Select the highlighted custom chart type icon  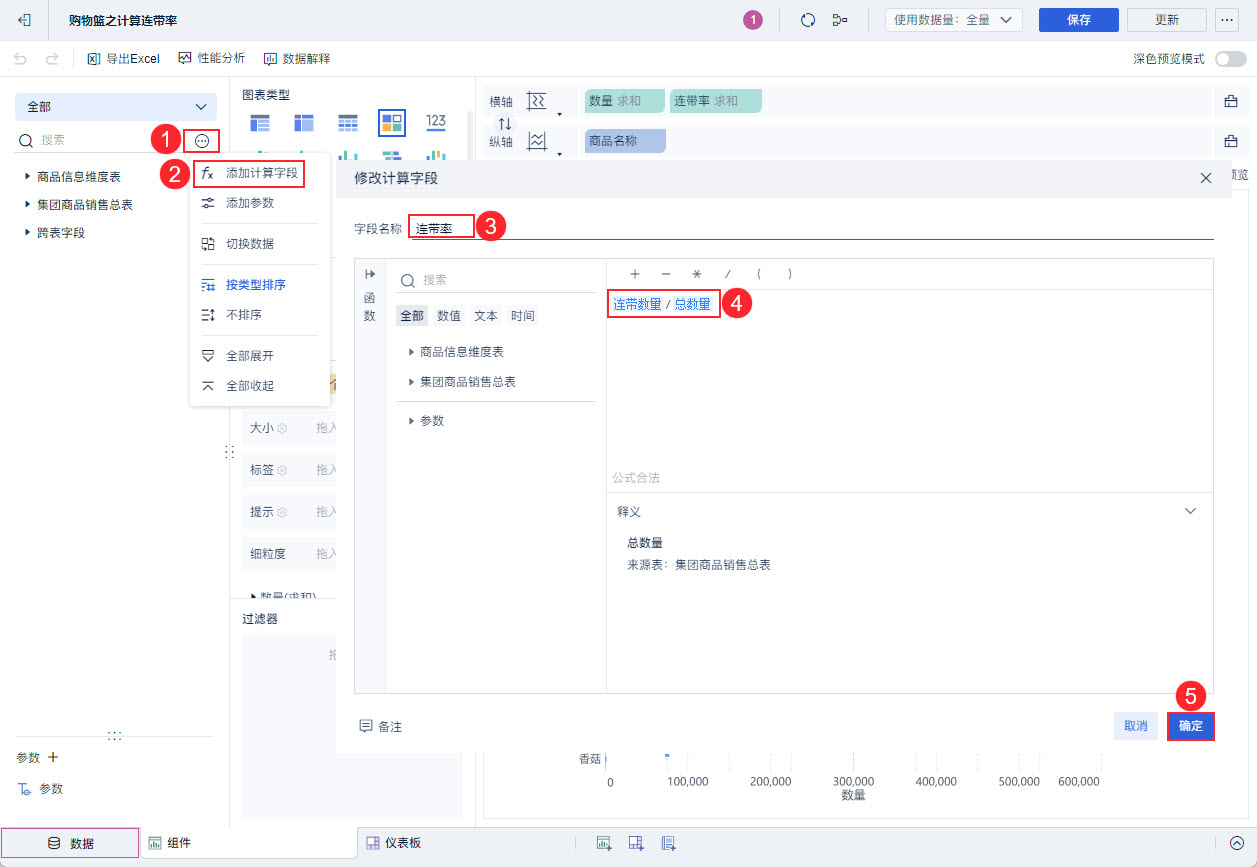tap(392, 123)
